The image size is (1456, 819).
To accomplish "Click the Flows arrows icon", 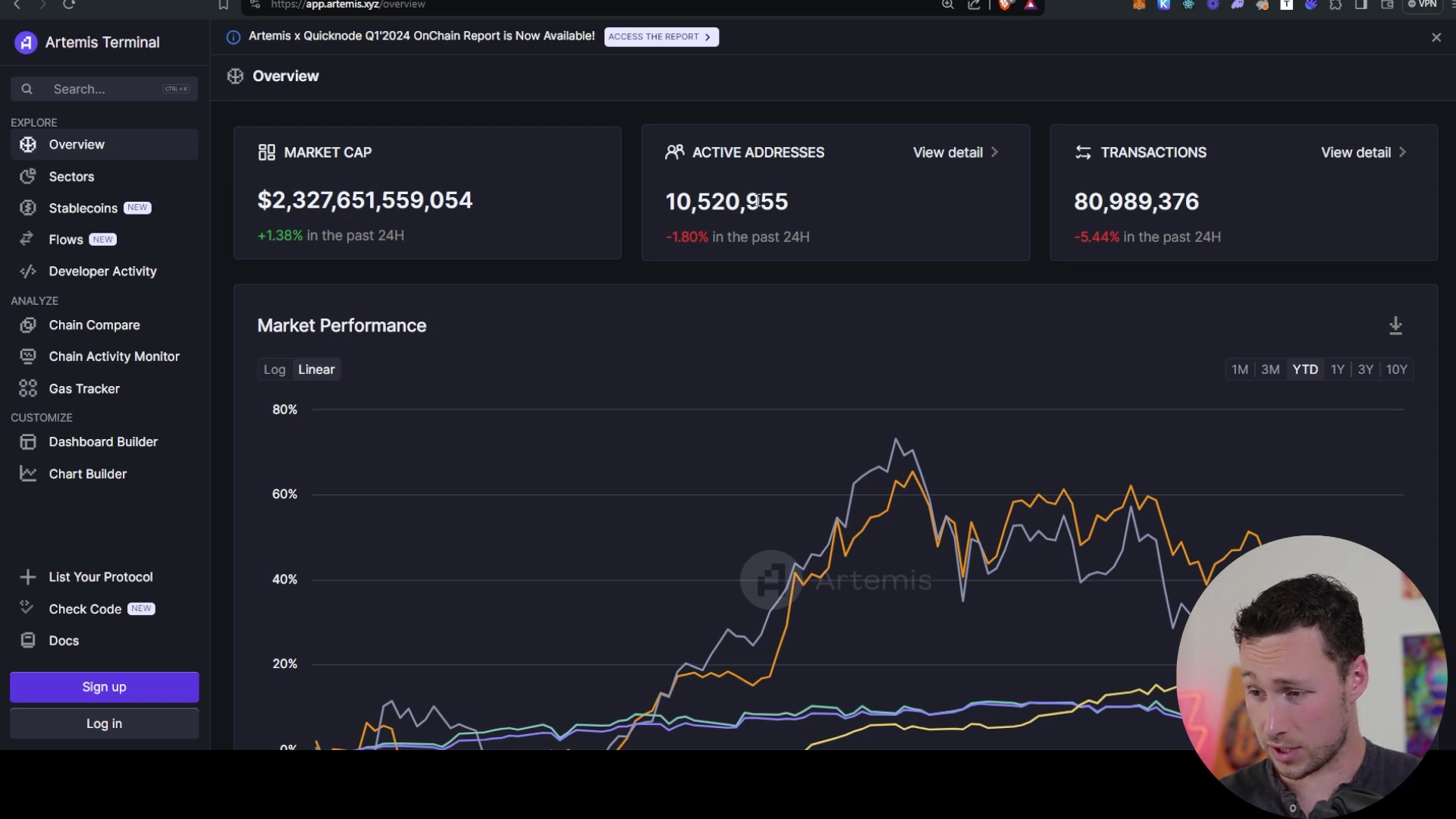I will [27, 239].
